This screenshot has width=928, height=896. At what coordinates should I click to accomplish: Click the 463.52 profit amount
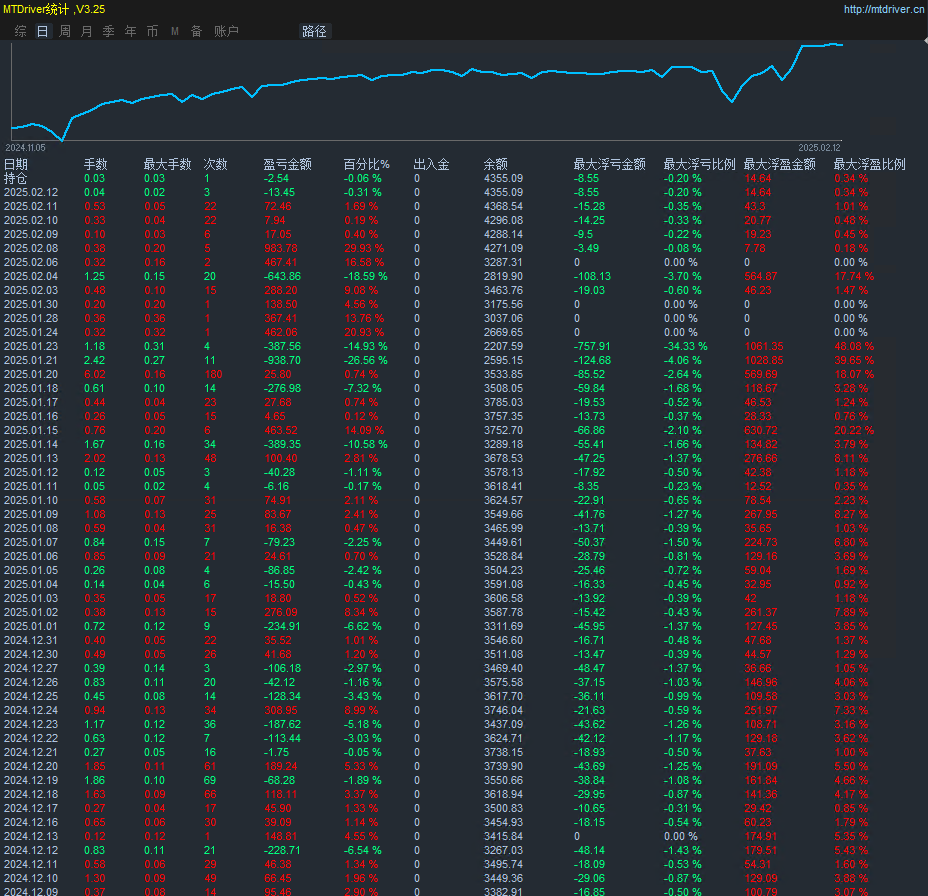281,430
